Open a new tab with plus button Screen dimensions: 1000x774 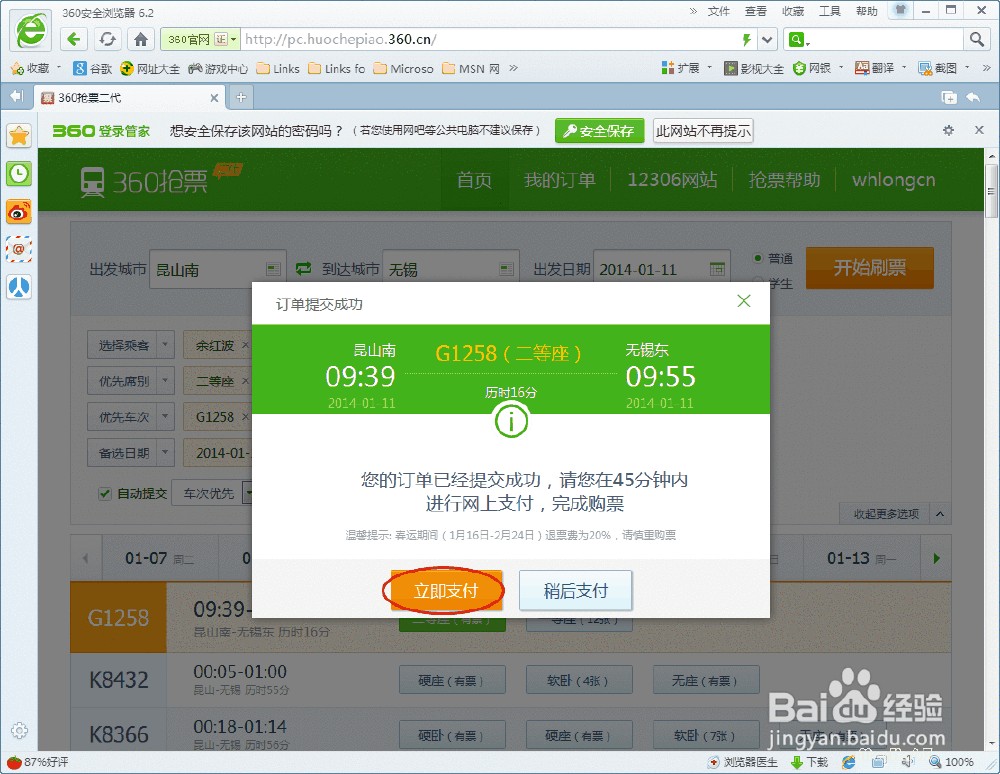click(241, 98)
